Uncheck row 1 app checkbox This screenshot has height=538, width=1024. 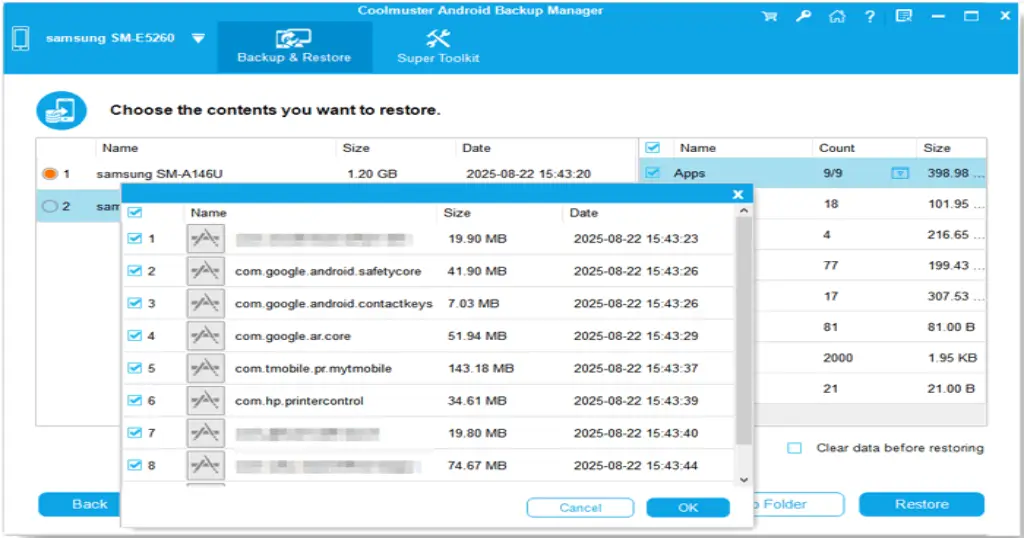(x=135, y=238)
